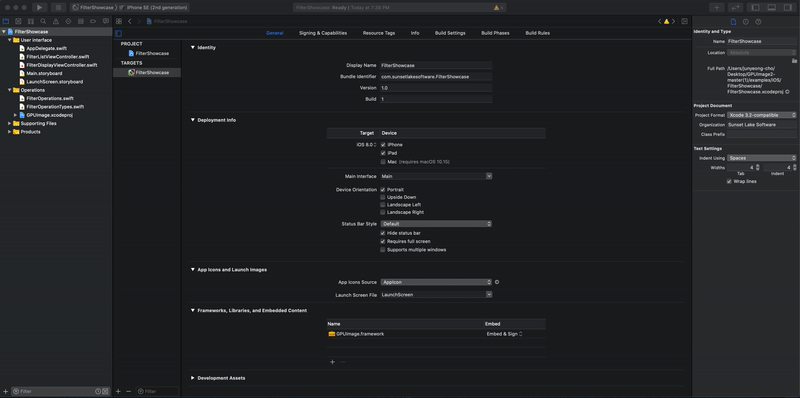Image resolution: width=800 pixels, height=398 pixels.
Task: Enable Landscape Left orientation
Action: 383,205
